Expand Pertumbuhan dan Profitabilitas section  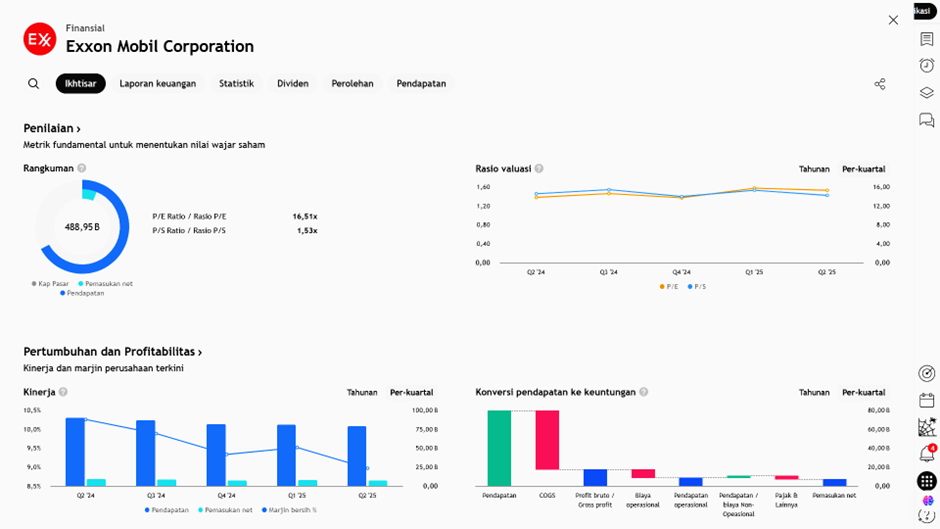coord(113,352)
